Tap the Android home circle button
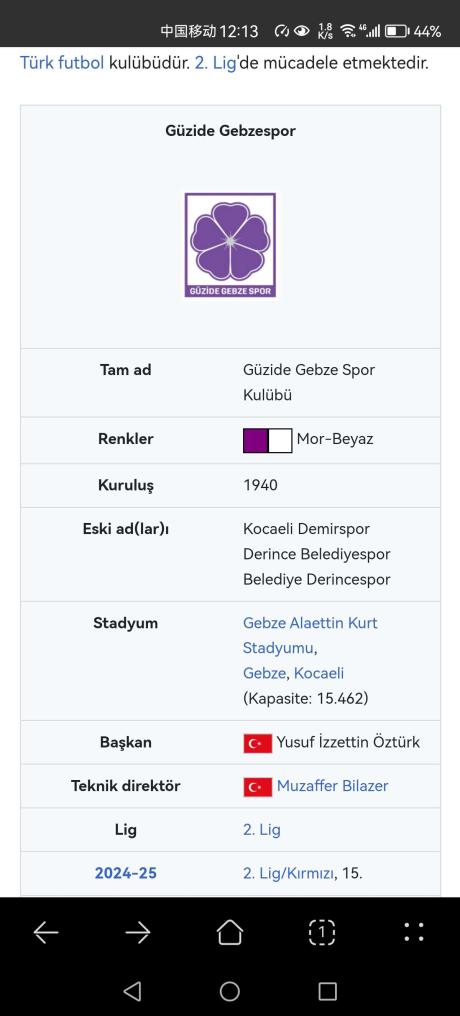 pos(230,991)
